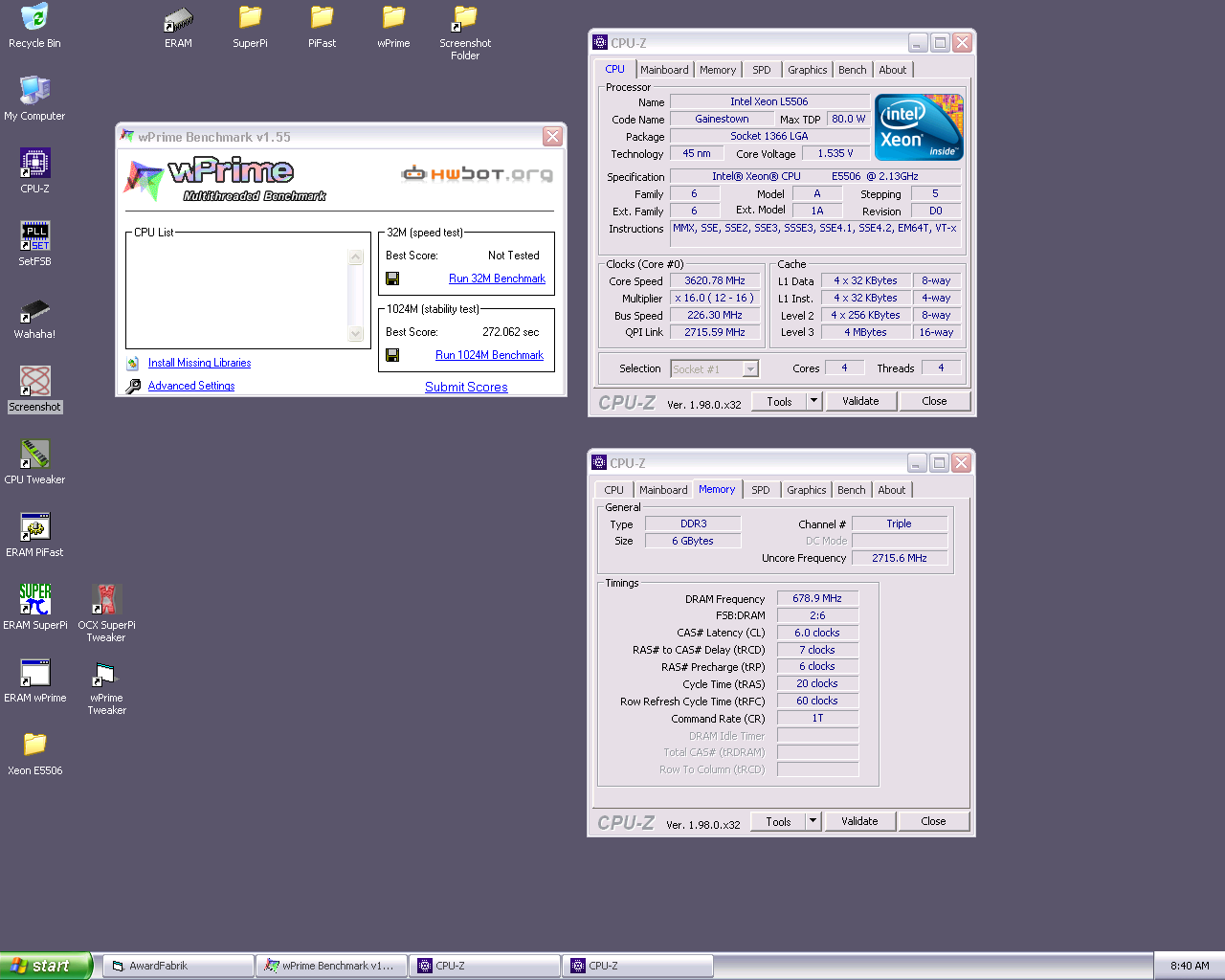Open About tab in lower CPU-Z

892,490
